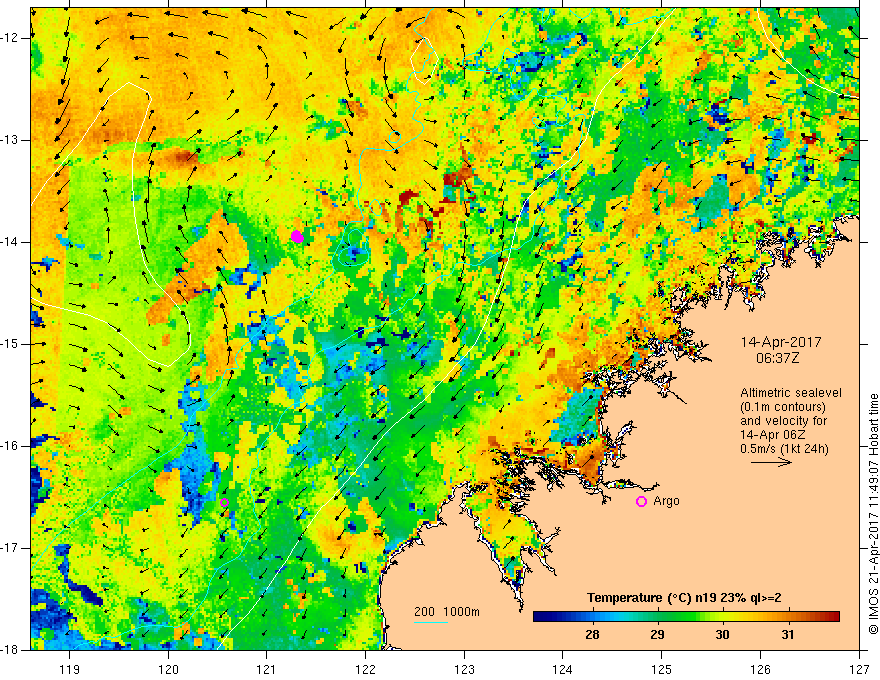Click the '0.5m/s (1kt 24h)' scale text
This screenshot has width=880, height=680.
pos(784,449)
